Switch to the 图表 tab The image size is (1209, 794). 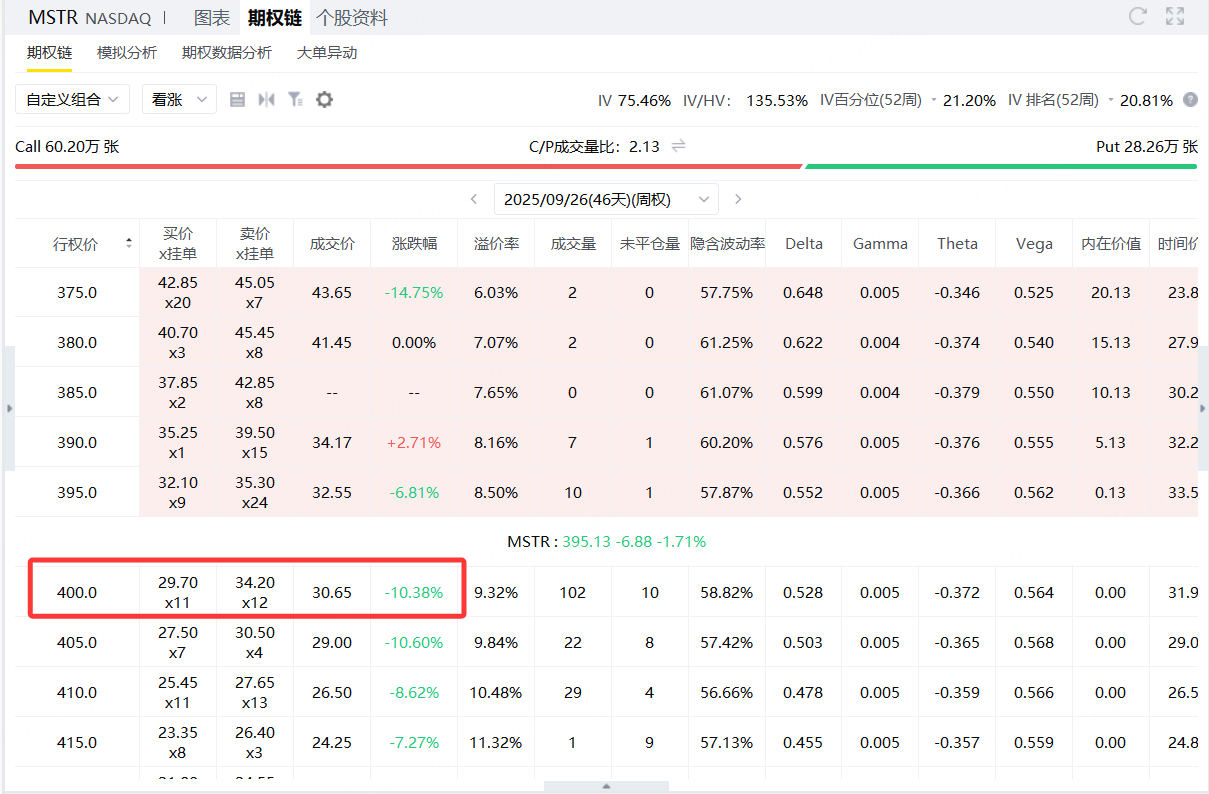(212, 18)
